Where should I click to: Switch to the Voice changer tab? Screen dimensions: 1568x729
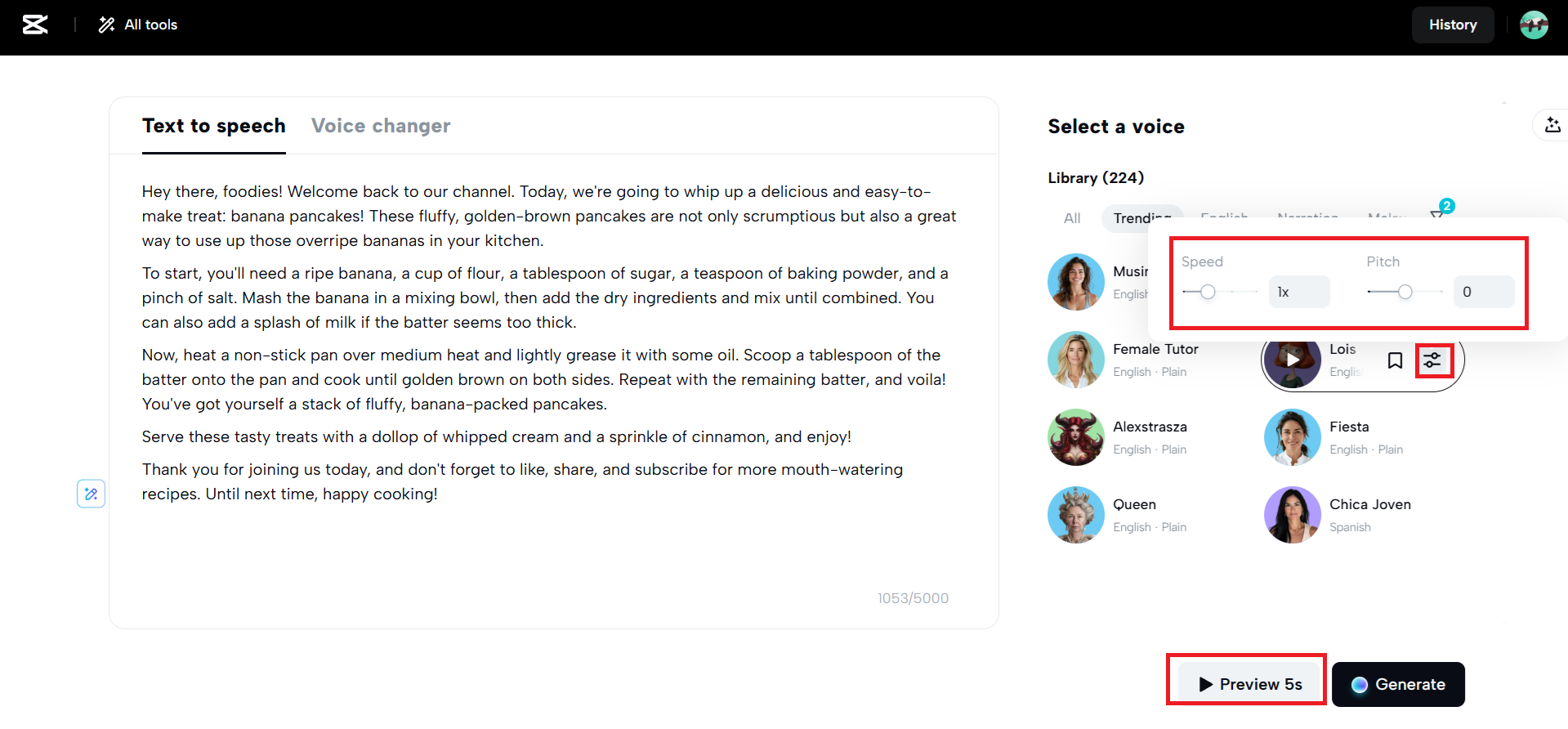point(381,126)
